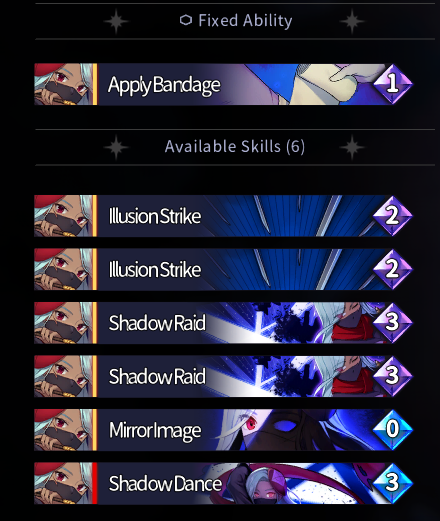The image size is (440, 521).
Task: Click cost 3 gem on second Shadow Raid
Action: (393, 376)
